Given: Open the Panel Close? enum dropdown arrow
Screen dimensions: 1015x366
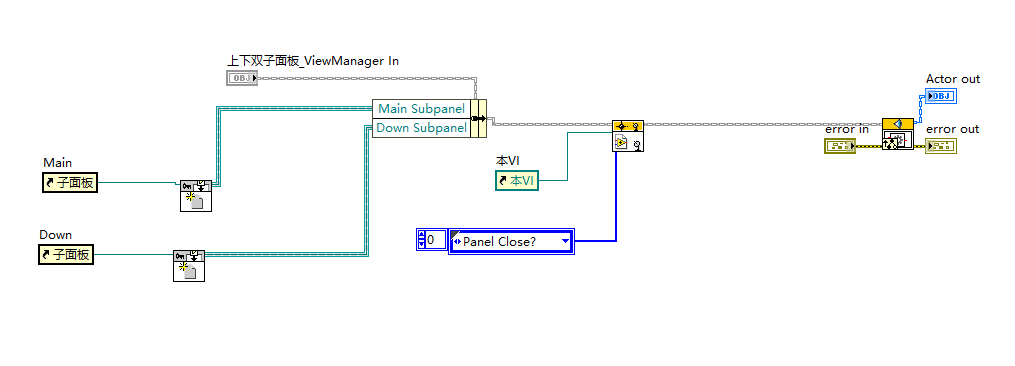Looking at the screenshot, I should click(565, 241).
